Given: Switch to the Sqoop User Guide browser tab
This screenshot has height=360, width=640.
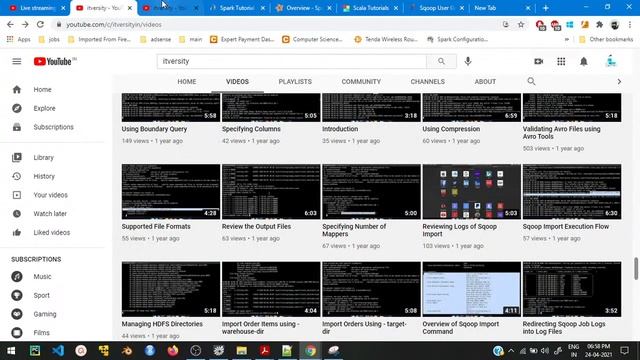Looking at the screenshot, I should (437, 8).
